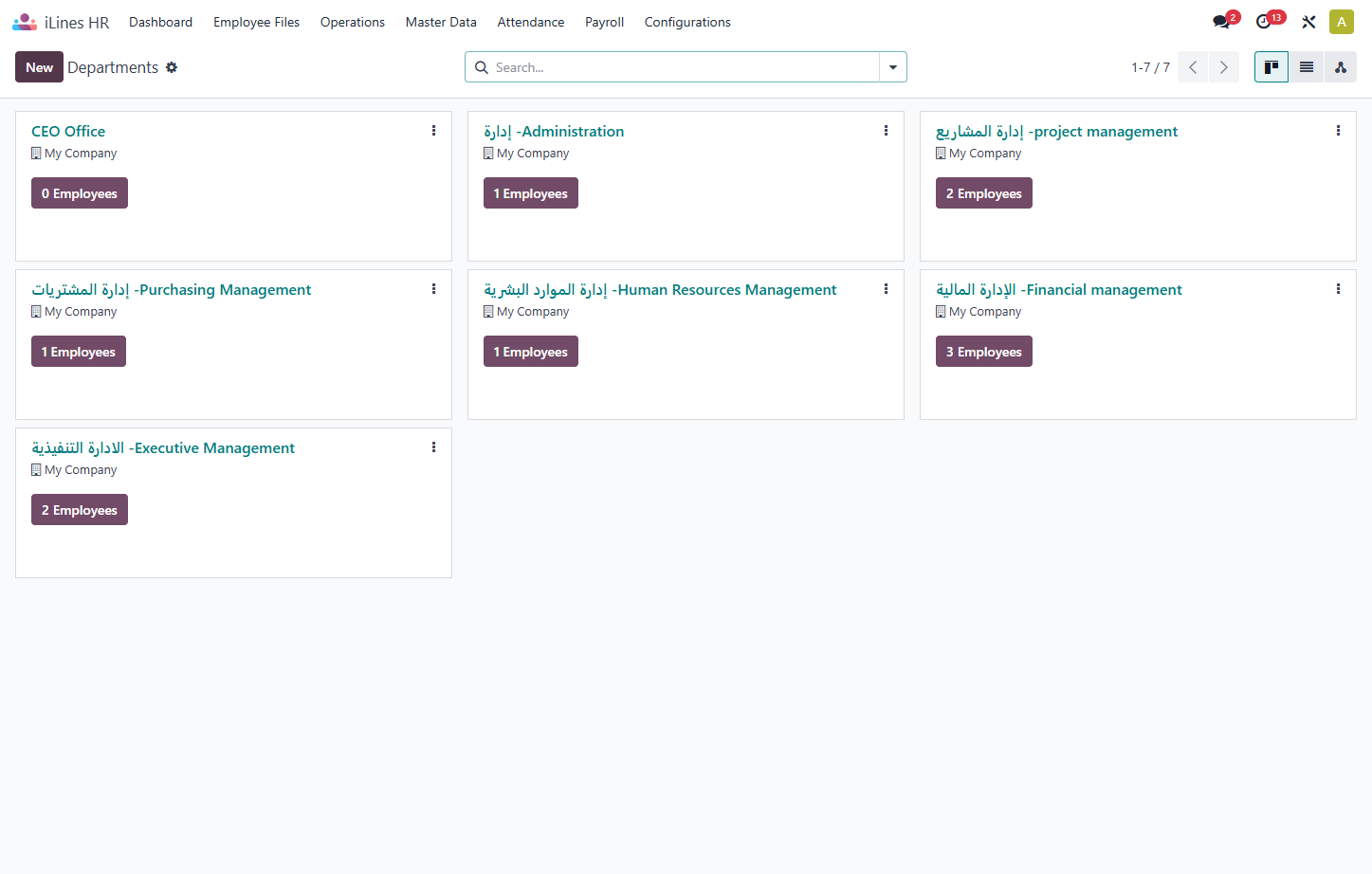Screen dimensions: 1372x874
Task: Focus the Search input field
Action: click(686, 67)
